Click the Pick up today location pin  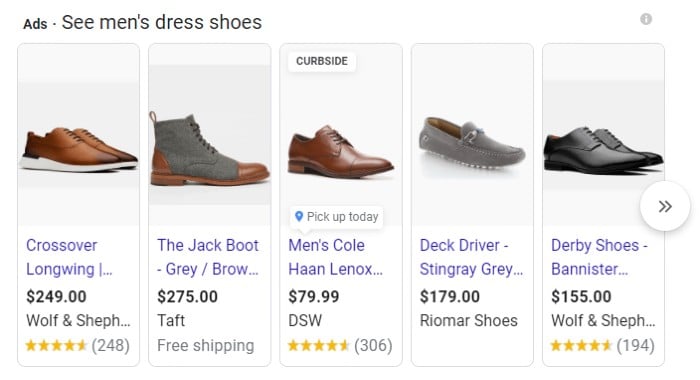299,217
